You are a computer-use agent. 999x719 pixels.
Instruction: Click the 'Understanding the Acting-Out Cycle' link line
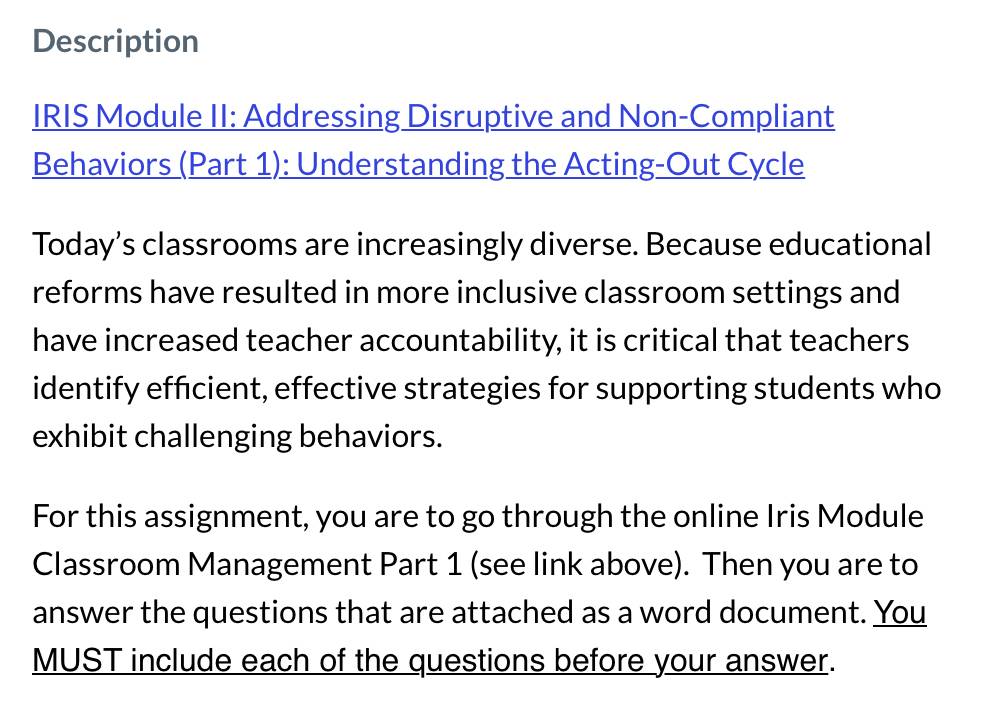(x=550, y=164)
